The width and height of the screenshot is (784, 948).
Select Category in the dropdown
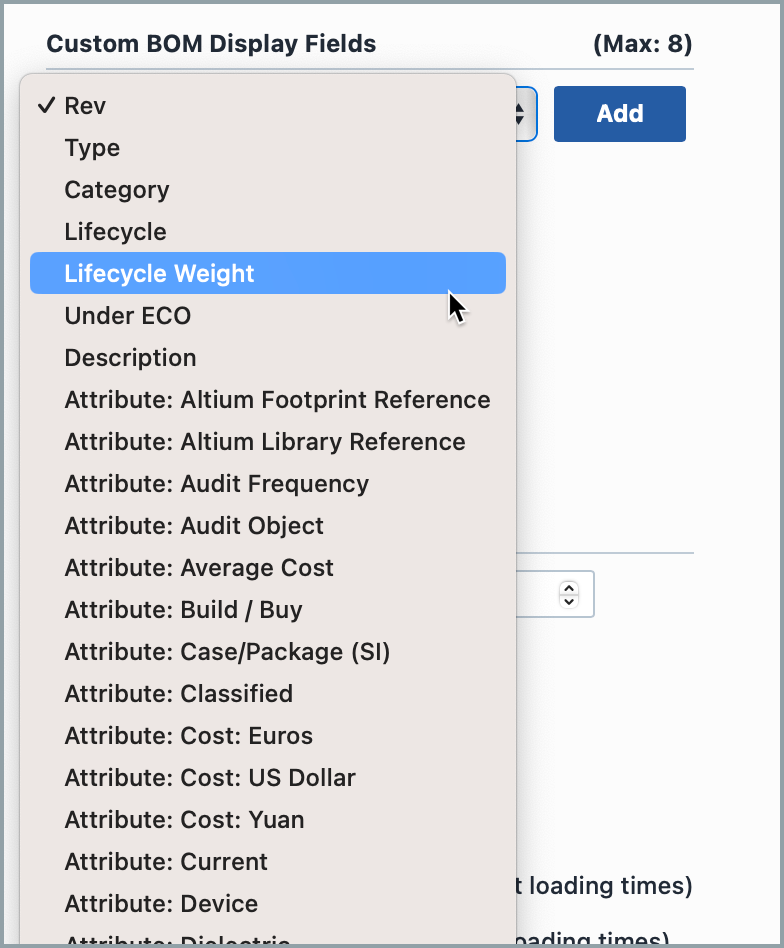tap(117, 190)
